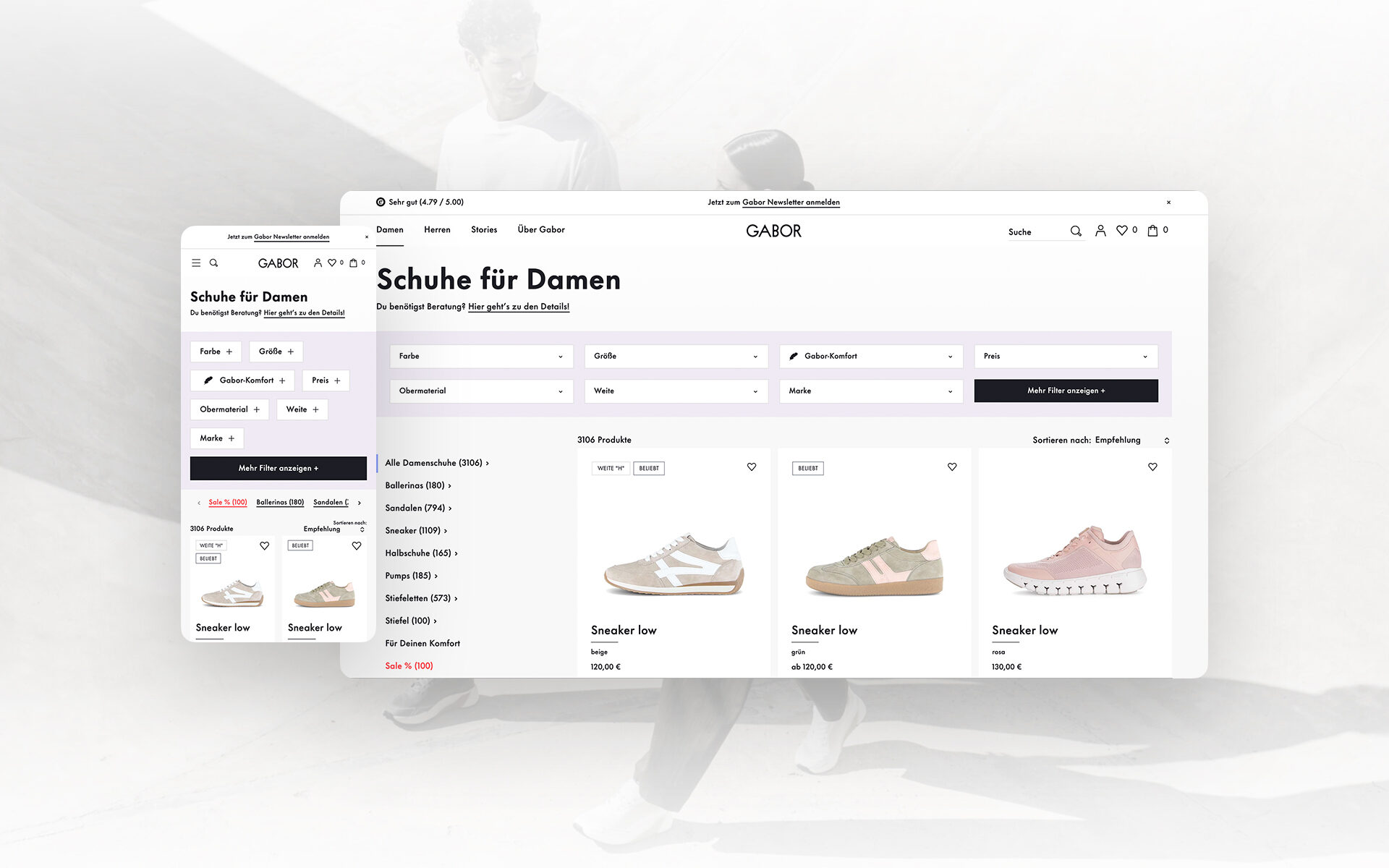
Task: Open the Stories navigation item
Action: pyautogui.click(x=483, y=229)
